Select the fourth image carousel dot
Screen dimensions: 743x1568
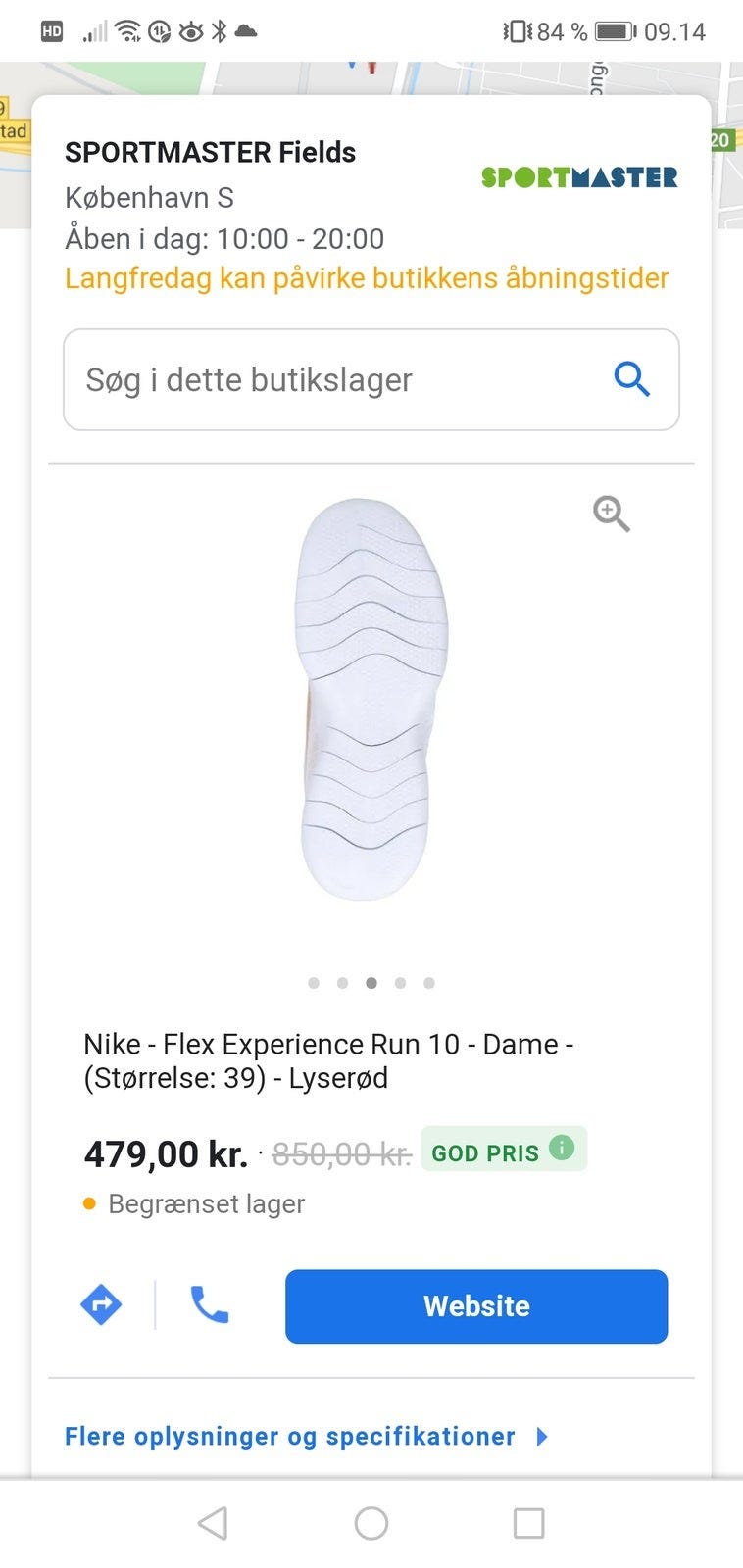(x=400, y=983)
